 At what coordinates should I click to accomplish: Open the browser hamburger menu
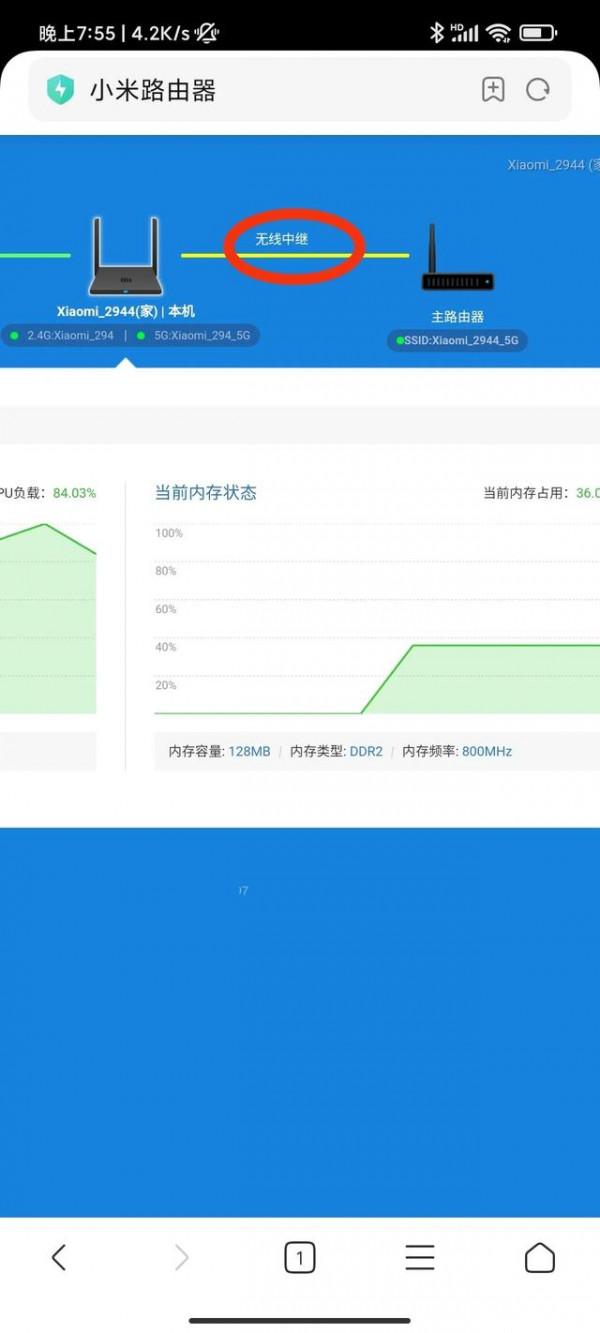pyautogui.click(x=420, y=1257)
